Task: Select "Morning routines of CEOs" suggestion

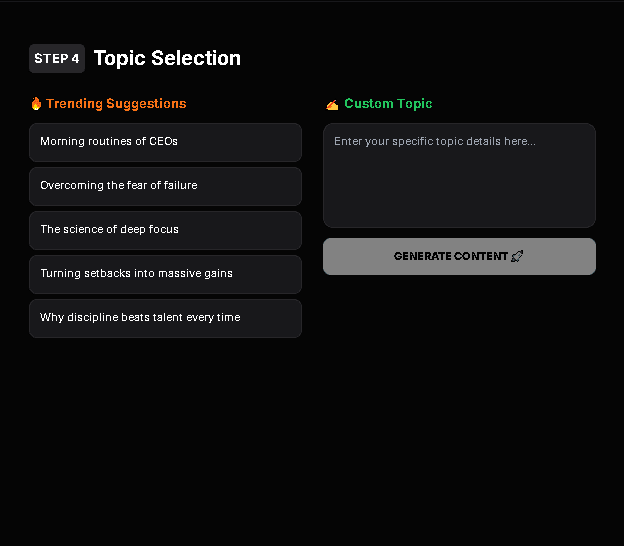Action: click(165, 142)
